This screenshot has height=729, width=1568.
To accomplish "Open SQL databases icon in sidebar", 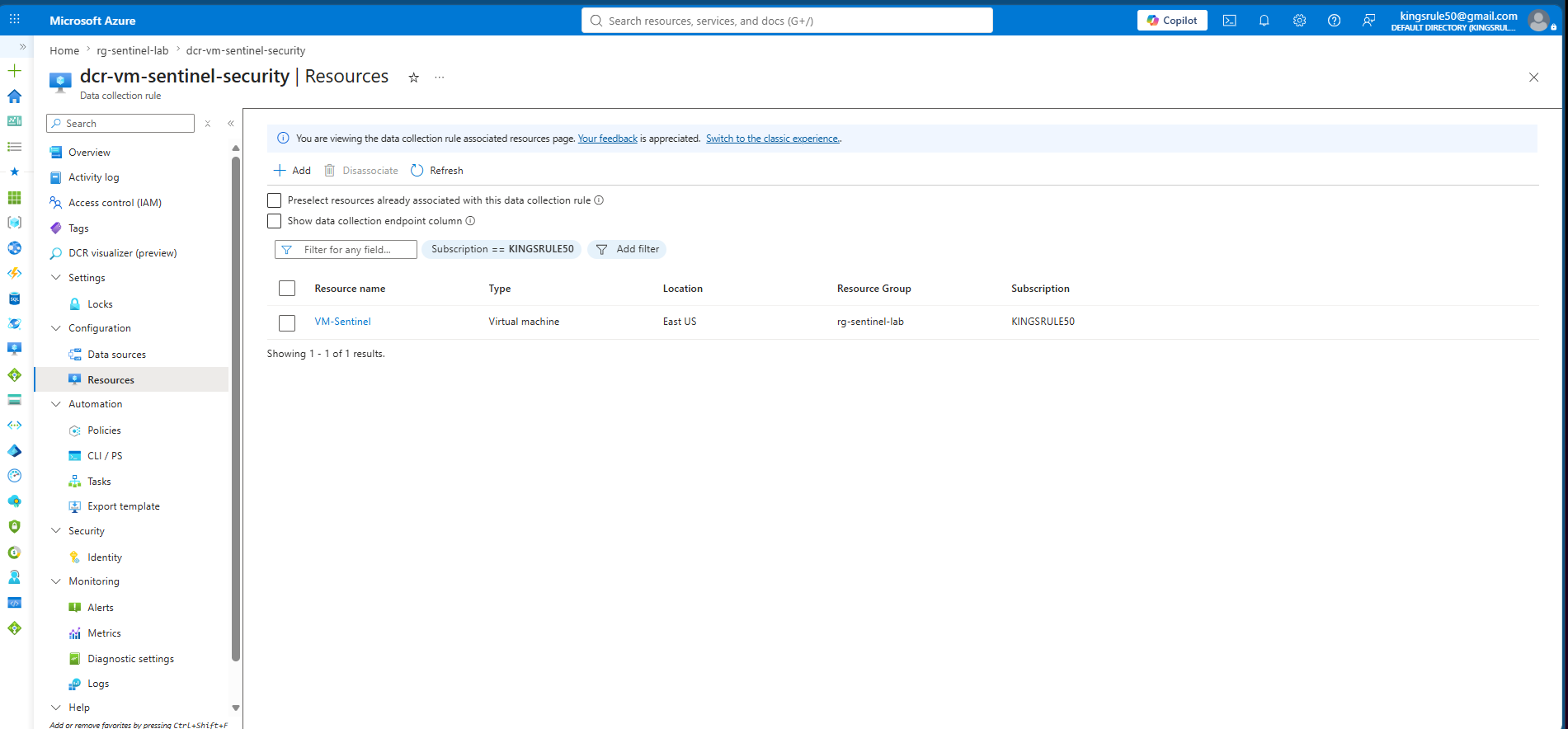I will click(x=14, y=299).
